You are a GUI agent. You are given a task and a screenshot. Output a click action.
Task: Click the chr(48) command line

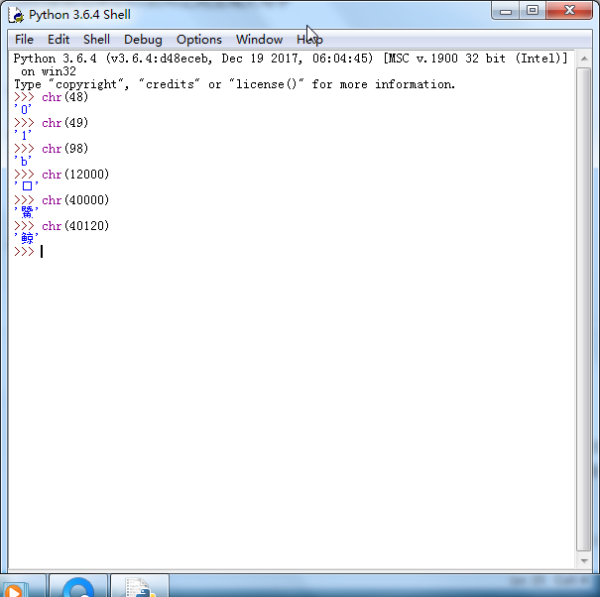point(51,97)
